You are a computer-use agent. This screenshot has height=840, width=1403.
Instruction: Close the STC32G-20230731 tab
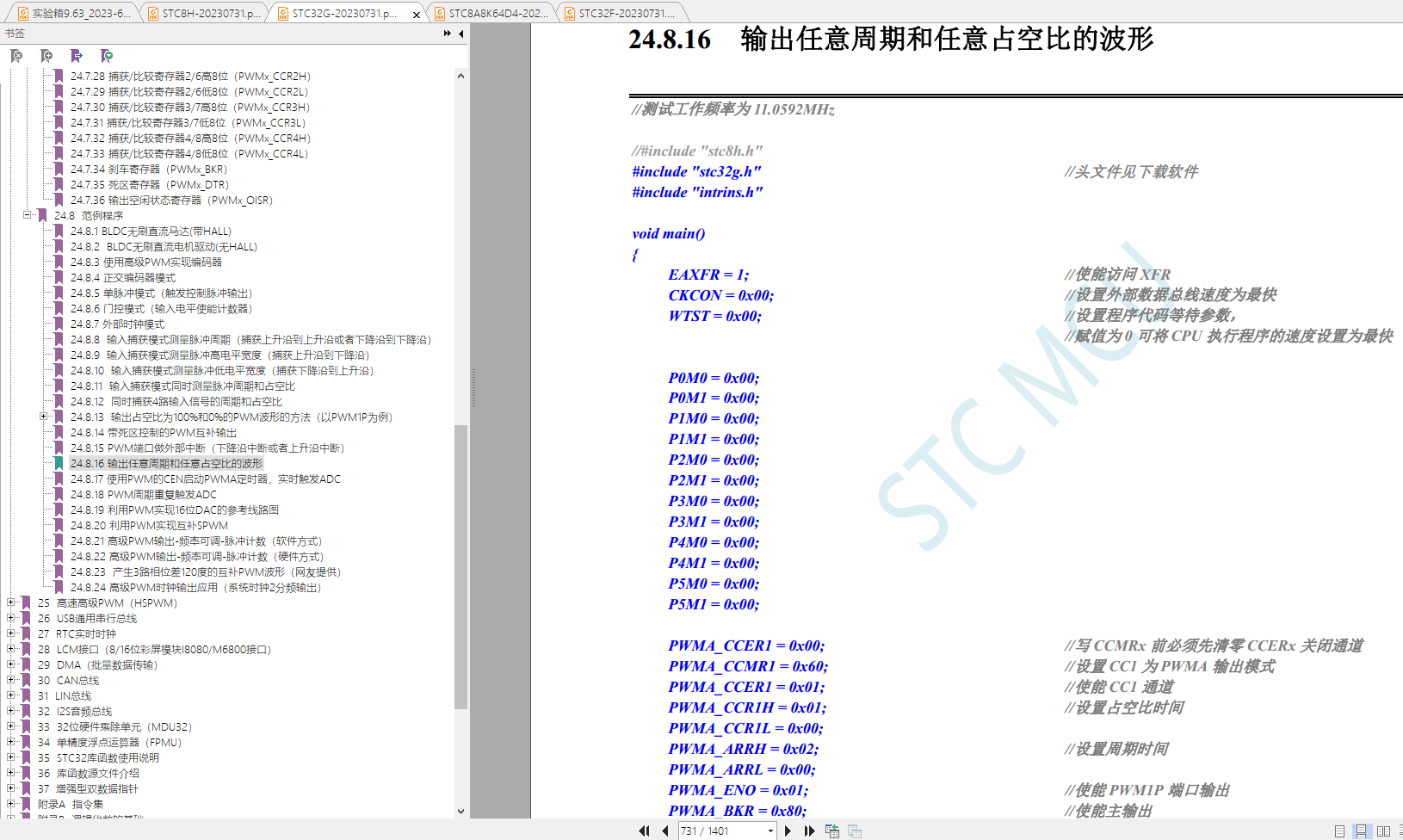point(417,14)
